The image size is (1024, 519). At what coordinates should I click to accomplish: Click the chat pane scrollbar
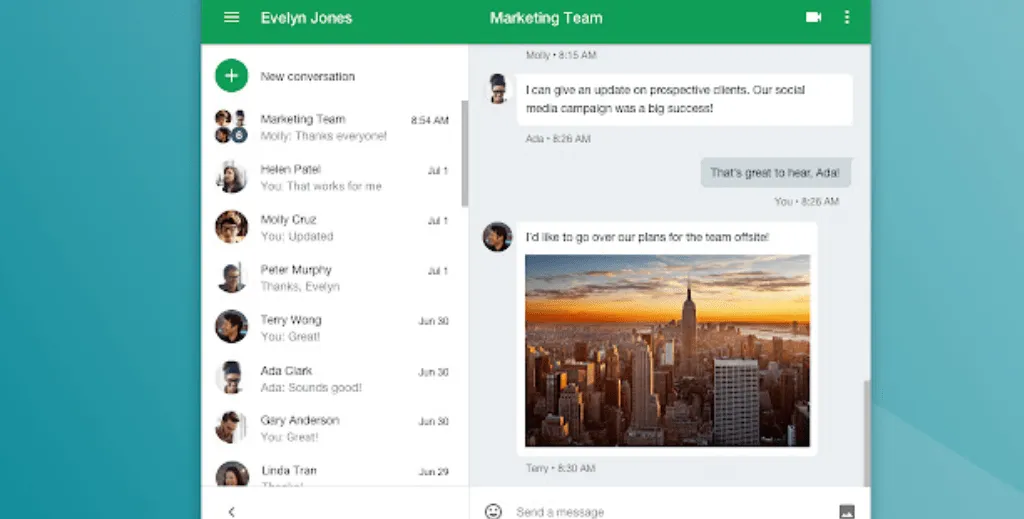tap(867, 433)
